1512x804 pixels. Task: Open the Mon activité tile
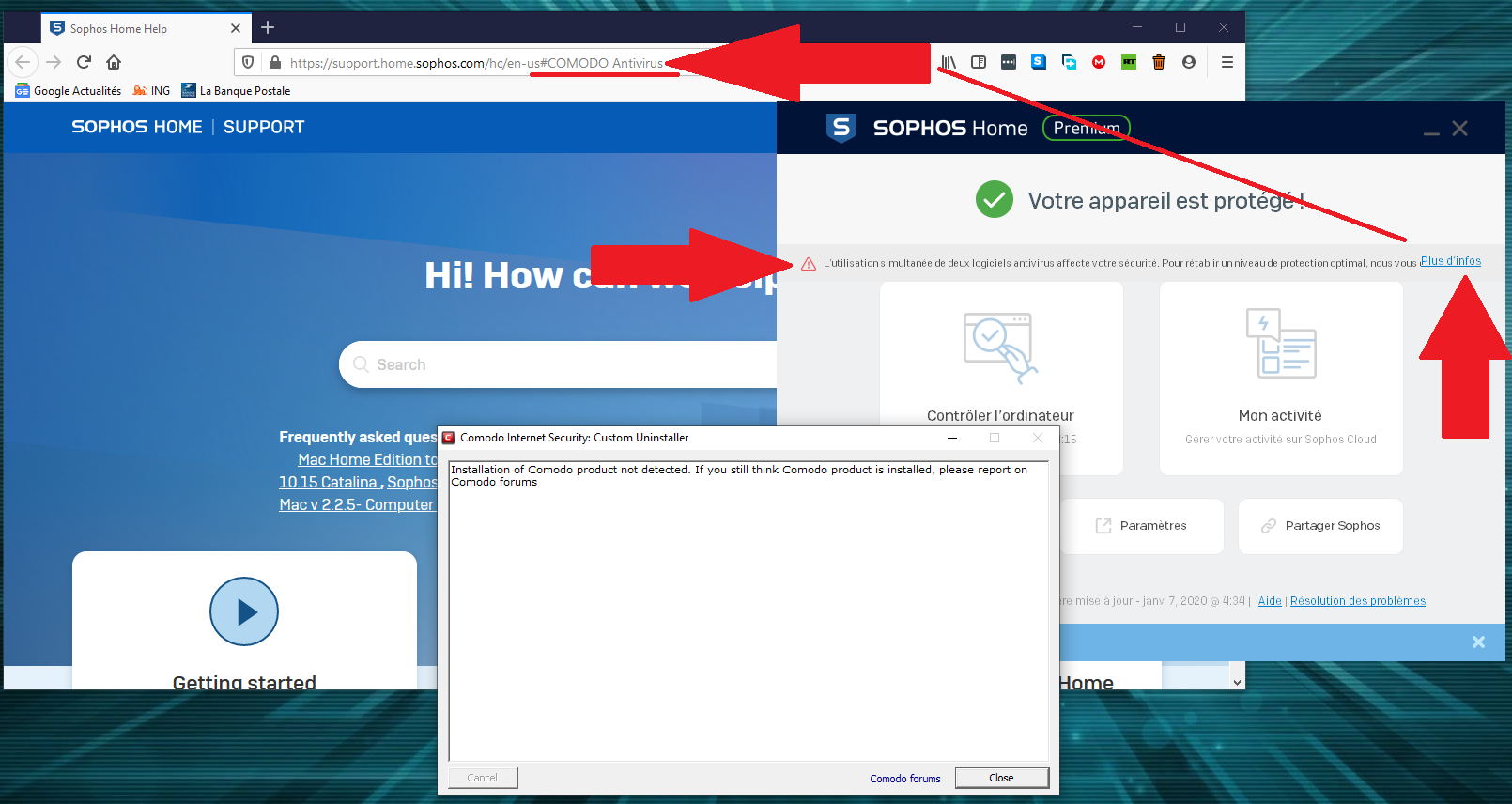(1280, 378)
